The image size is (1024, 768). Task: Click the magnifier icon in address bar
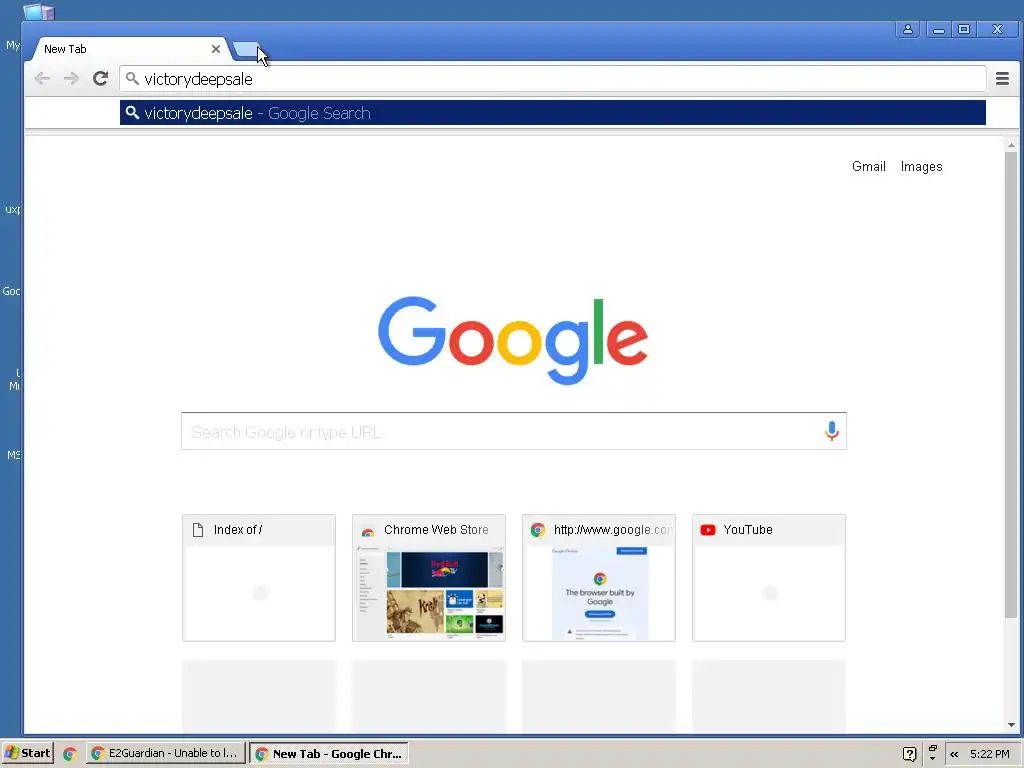click(132, 79)
